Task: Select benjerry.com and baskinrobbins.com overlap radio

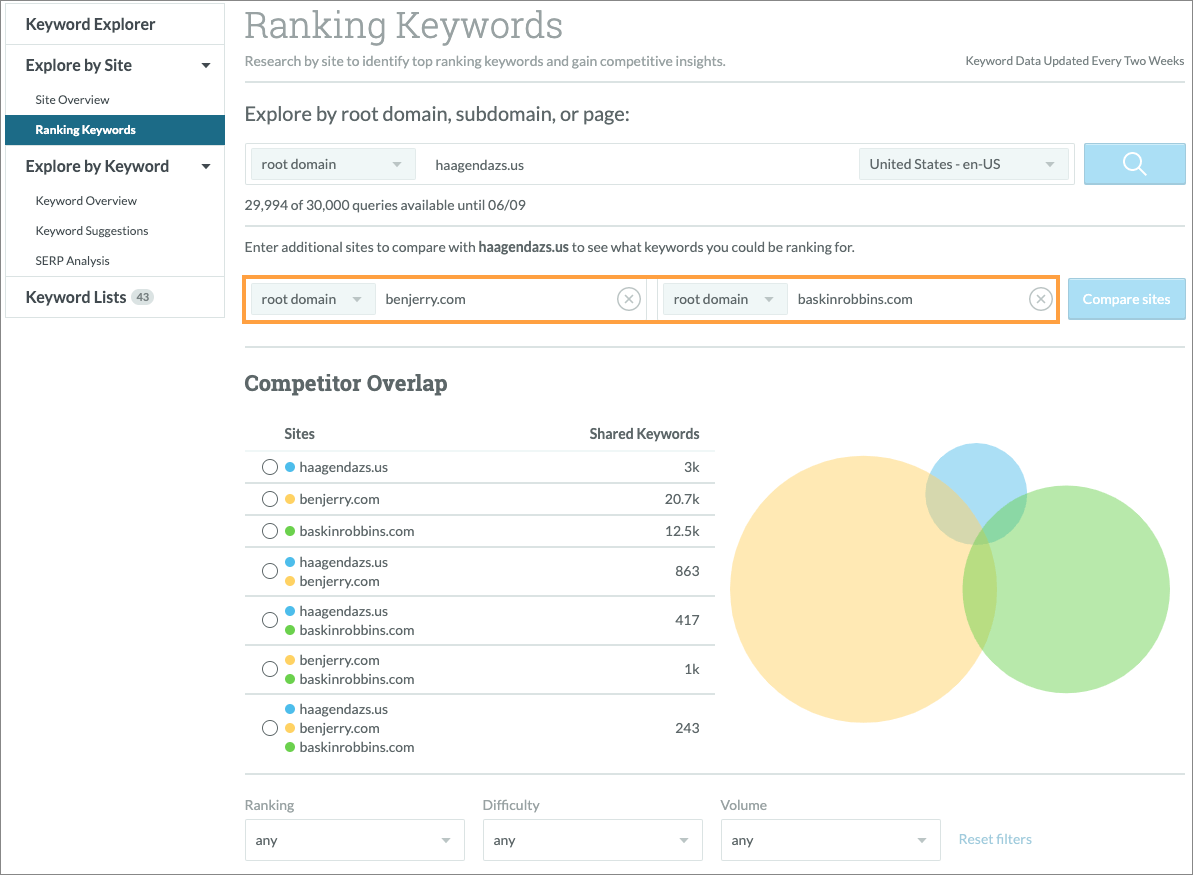Action: click(x=269, y=669)
